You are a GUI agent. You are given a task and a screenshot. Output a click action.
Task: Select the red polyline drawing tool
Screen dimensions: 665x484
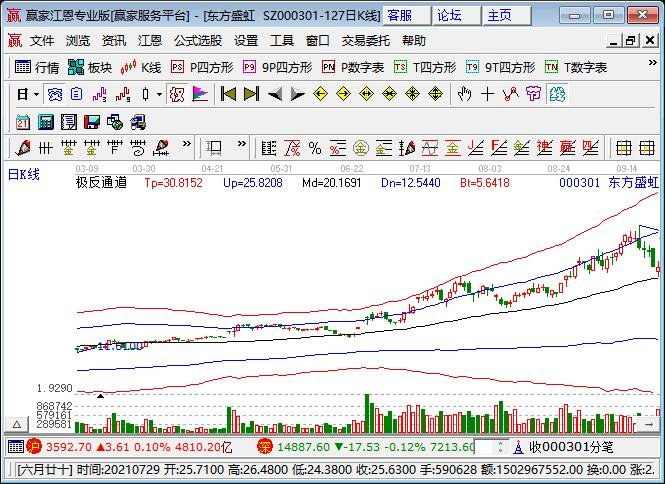tap(511, 94)
